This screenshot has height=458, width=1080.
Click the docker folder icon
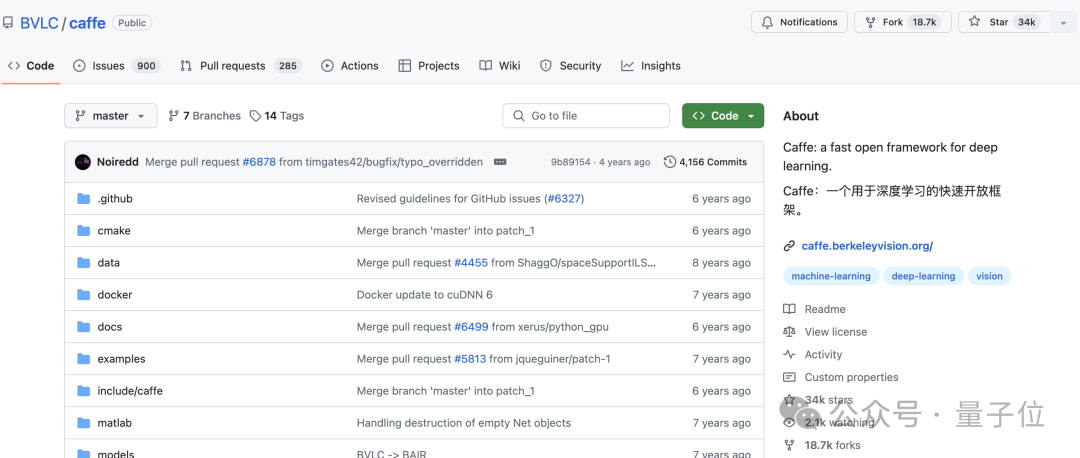[84, 295]
